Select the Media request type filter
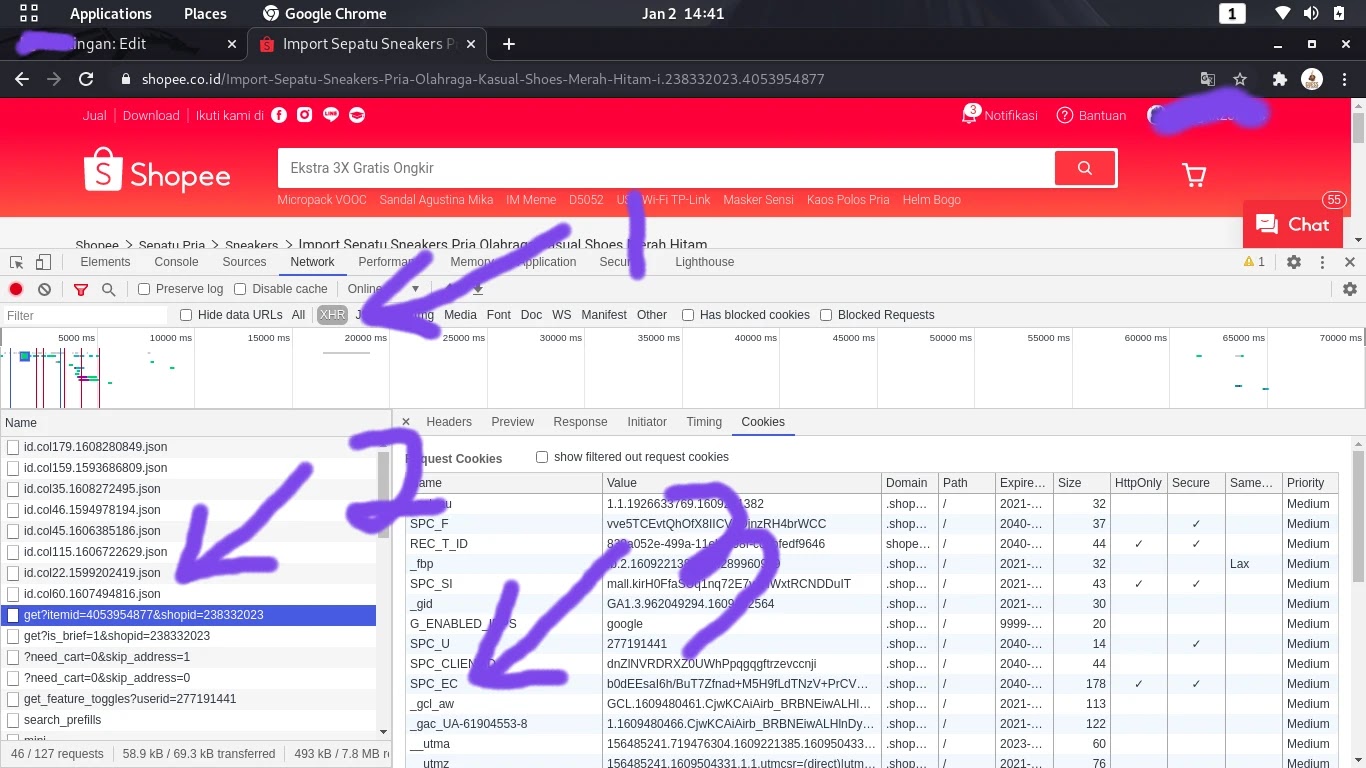Viewport: 1366px width, 768px height. point(460,315)
